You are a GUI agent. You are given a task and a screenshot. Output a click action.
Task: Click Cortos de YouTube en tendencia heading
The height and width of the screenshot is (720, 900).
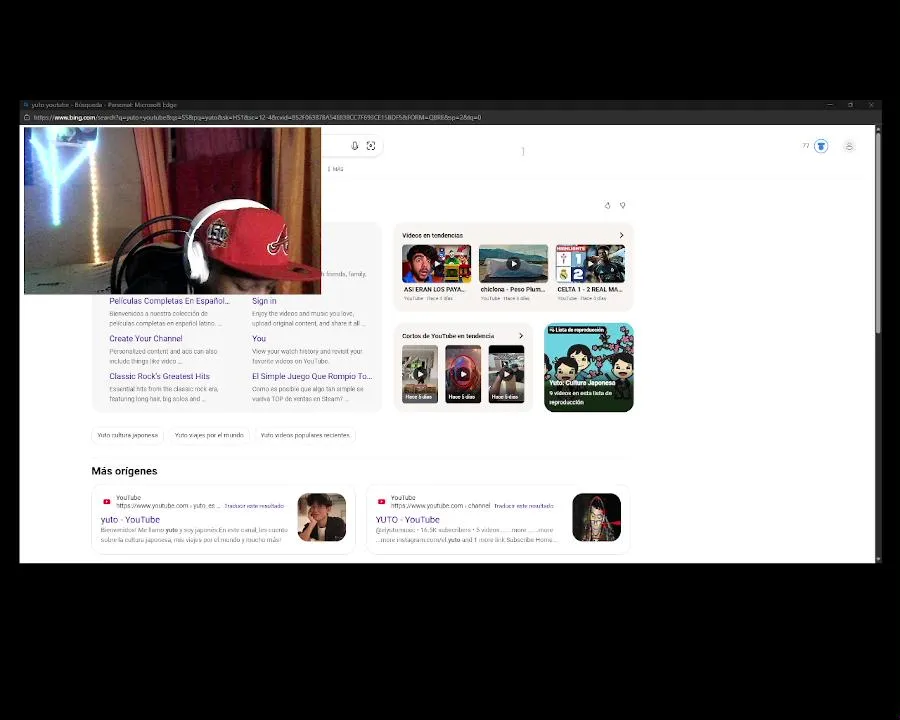coord(448,336)
